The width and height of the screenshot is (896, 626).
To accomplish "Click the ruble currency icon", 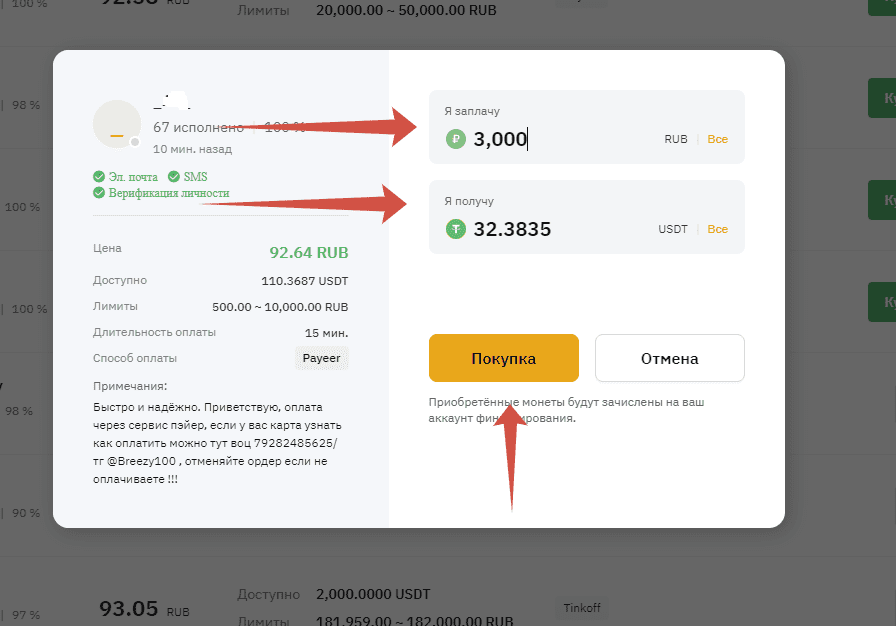I will (x=455, y=139).
